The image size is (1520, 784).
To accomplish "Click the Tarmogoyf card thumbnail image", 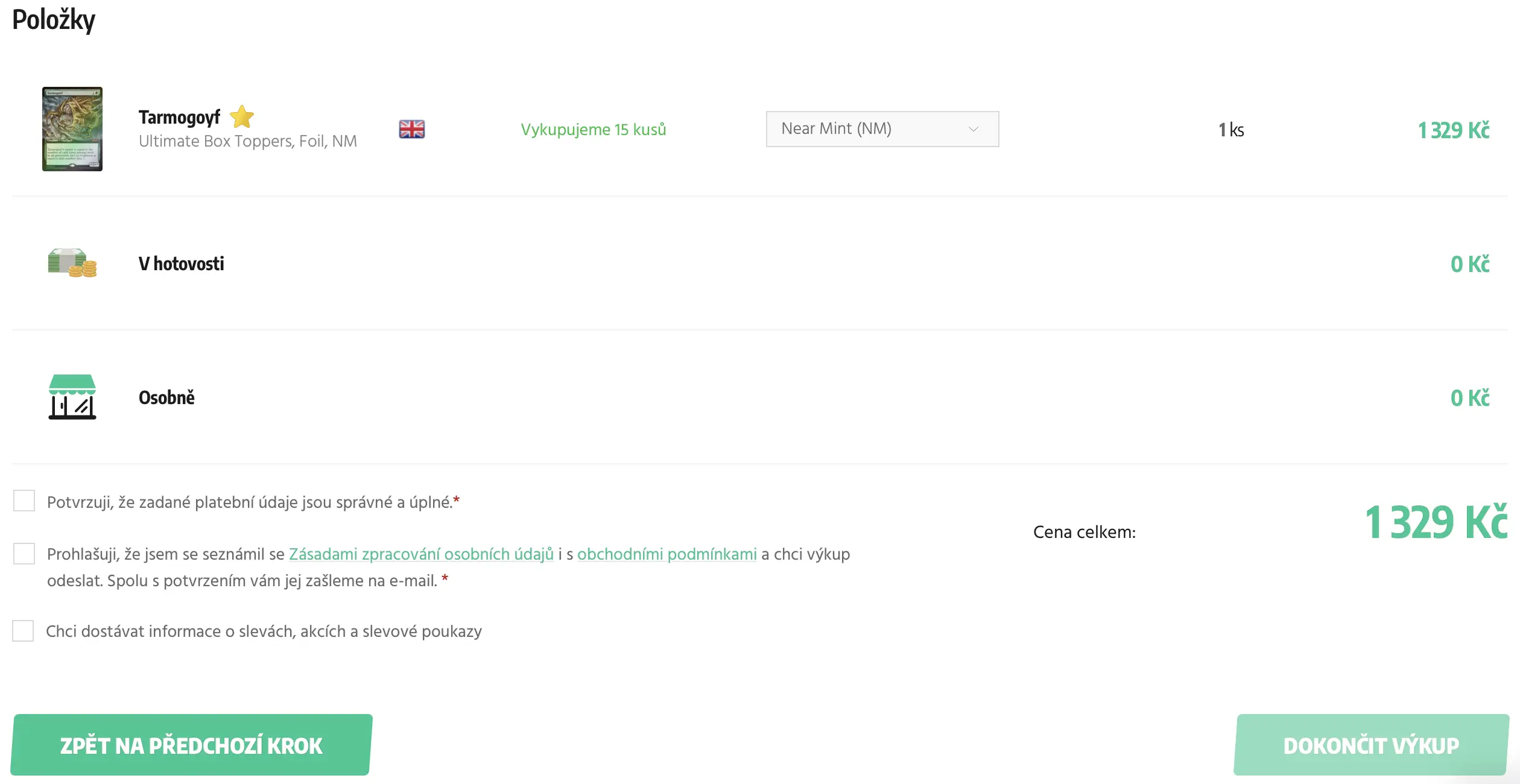I will (72, 129).
